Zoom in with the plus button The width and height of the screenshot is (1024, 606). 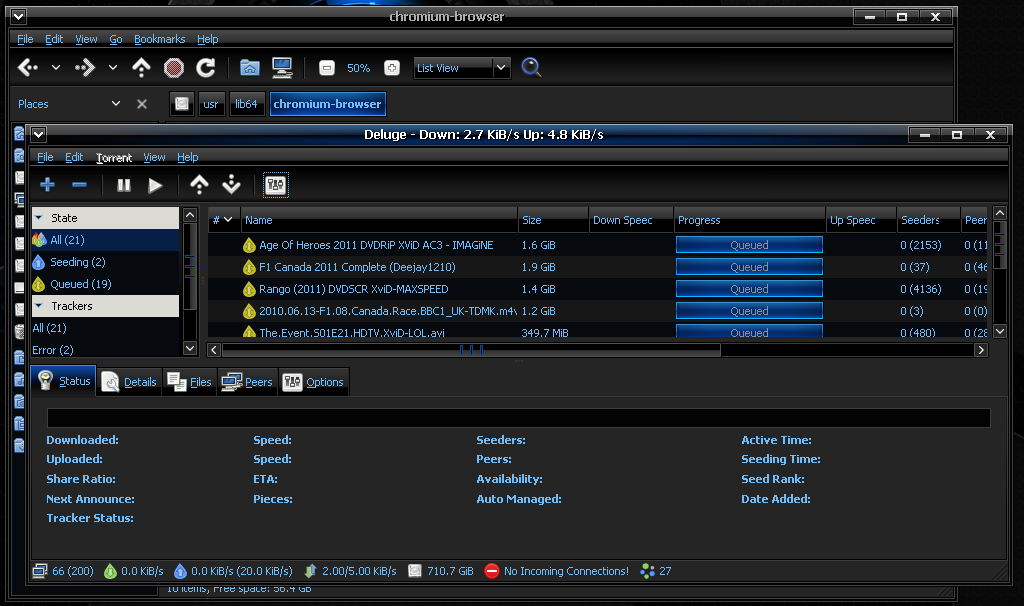coord(391,68)
